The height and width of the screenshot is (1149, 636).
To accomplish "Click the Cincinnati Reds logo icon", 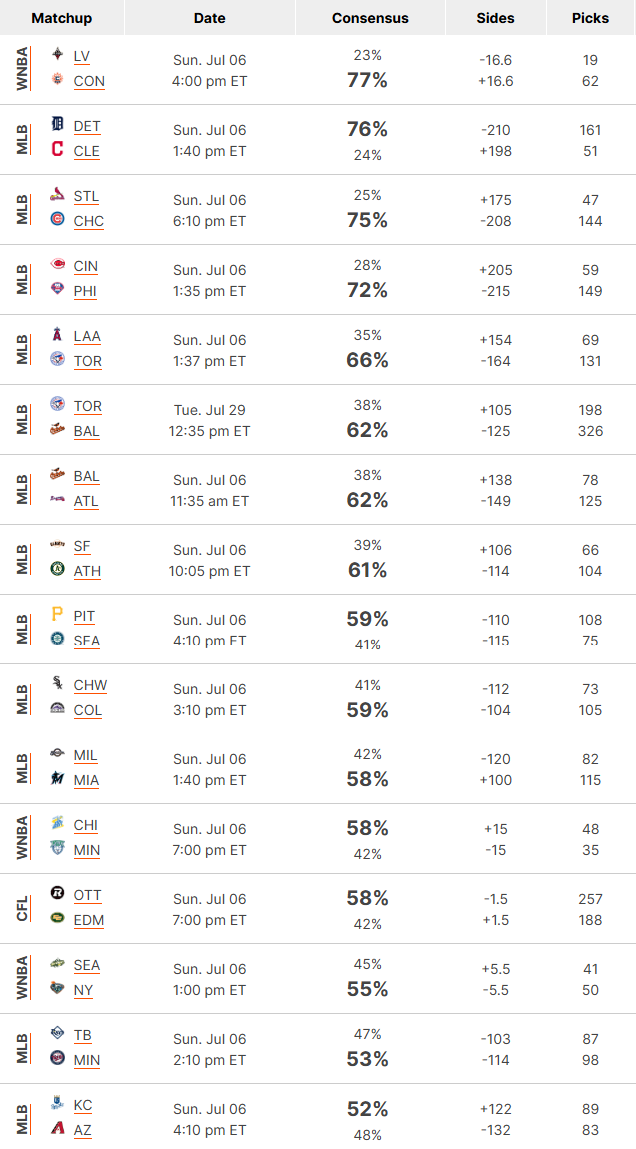I will (57, 264).
